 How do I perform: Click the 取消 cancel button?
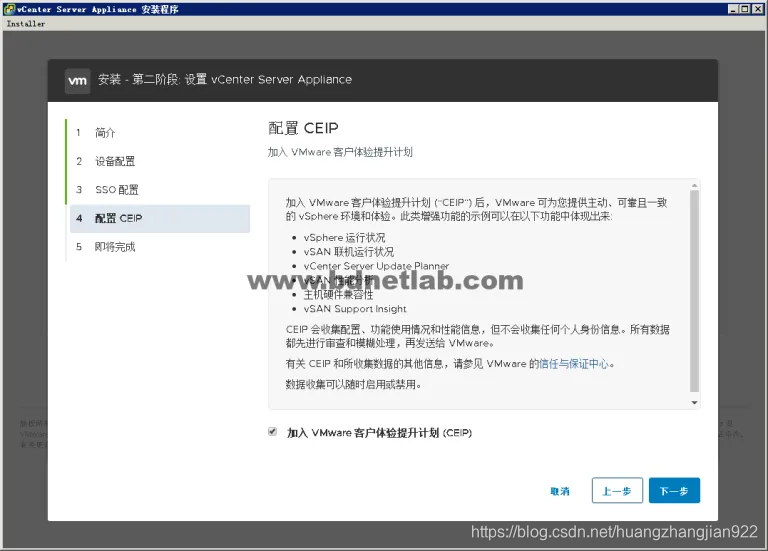pos(560,491)
